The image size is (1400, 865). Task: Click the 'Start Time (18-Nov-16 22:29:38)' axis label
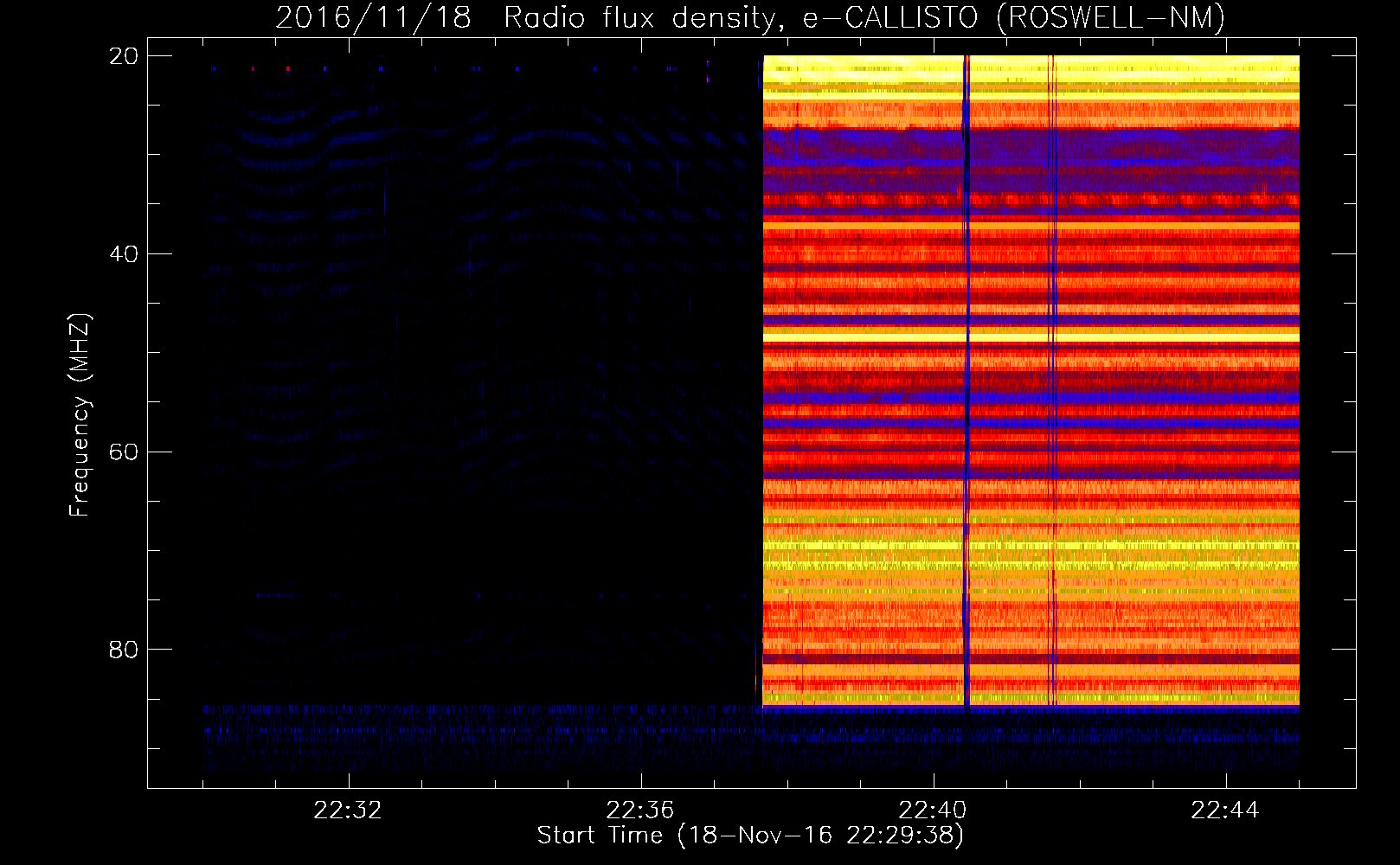pyautogui.click(x=750, y=836)
